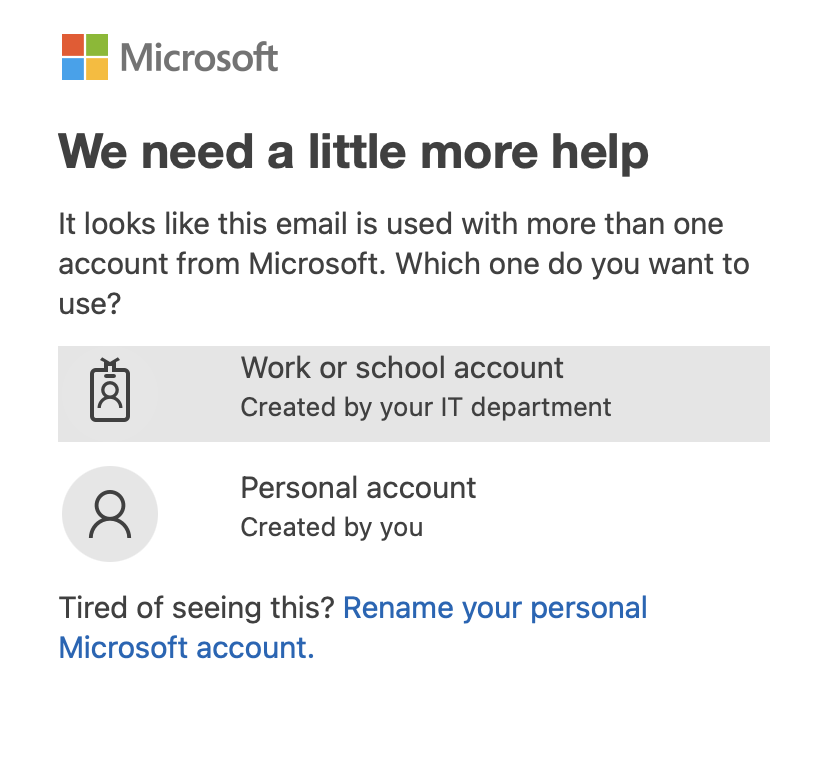Click the "Which one do you want" question text
The width and height of the screenshot is (832, 764).
tap(588, 264)
